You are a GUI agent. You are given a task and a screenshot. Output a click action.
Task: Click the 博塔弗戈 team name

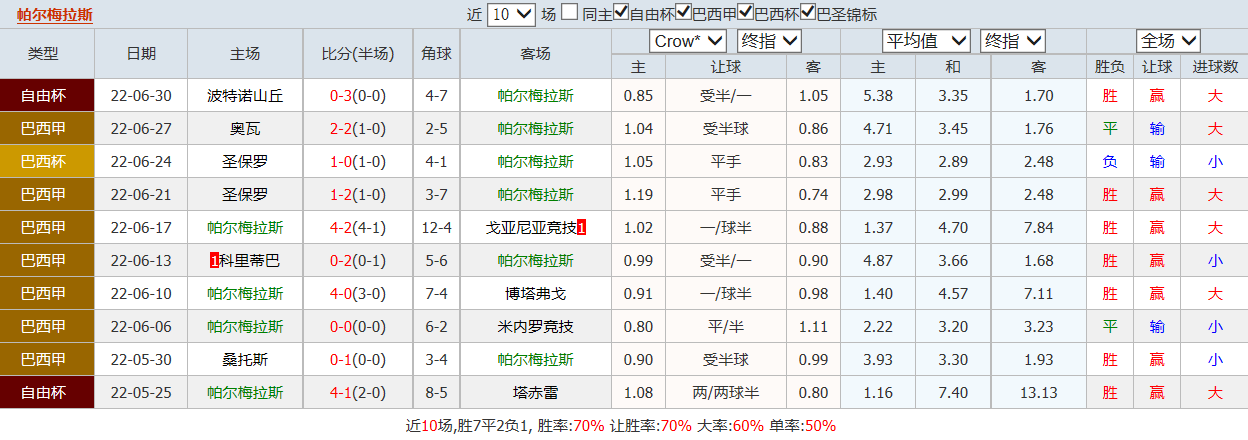coord(535,294)
